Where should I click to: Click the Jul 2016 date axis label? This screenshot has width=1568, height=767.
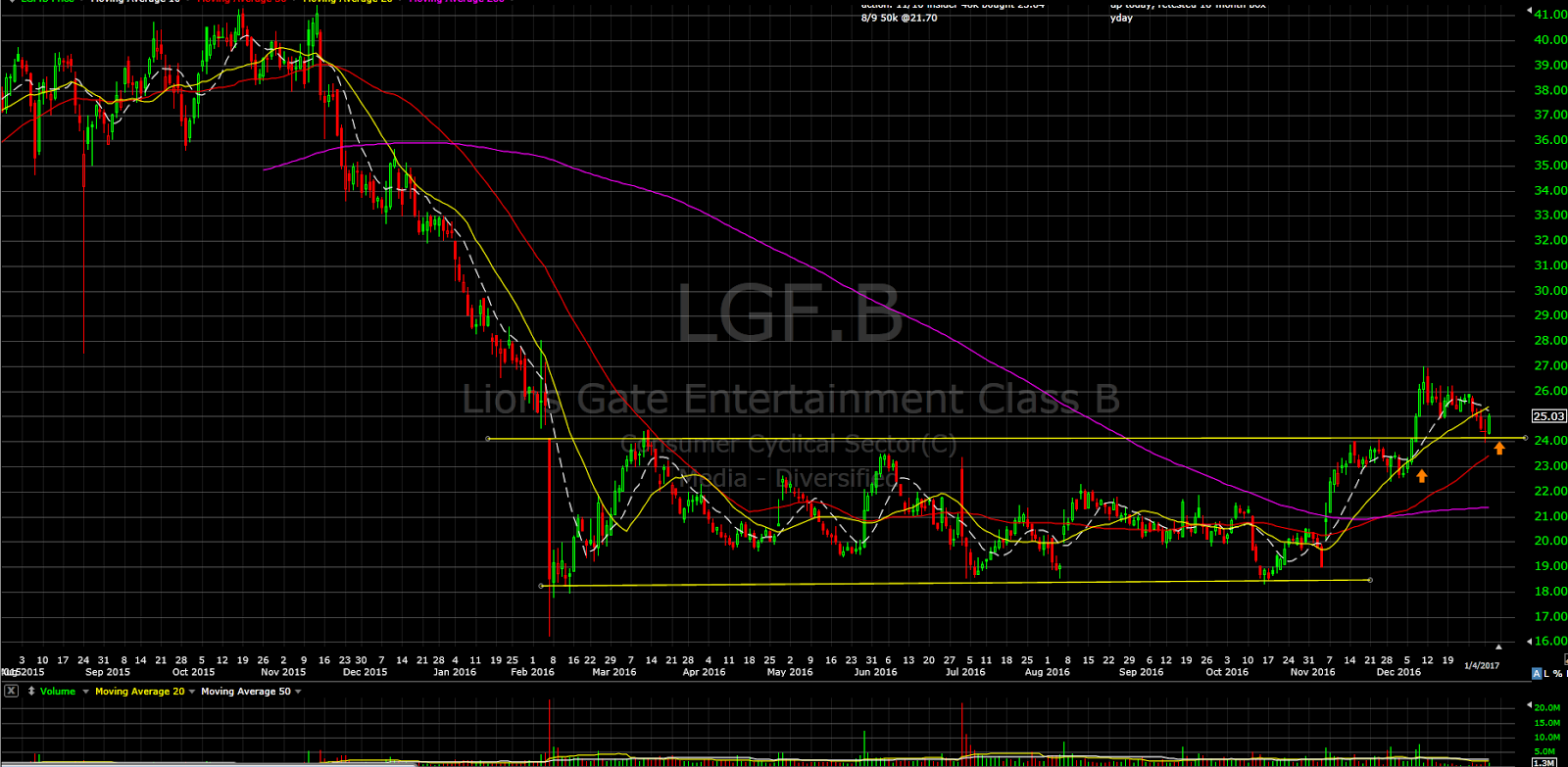point(965,672)
